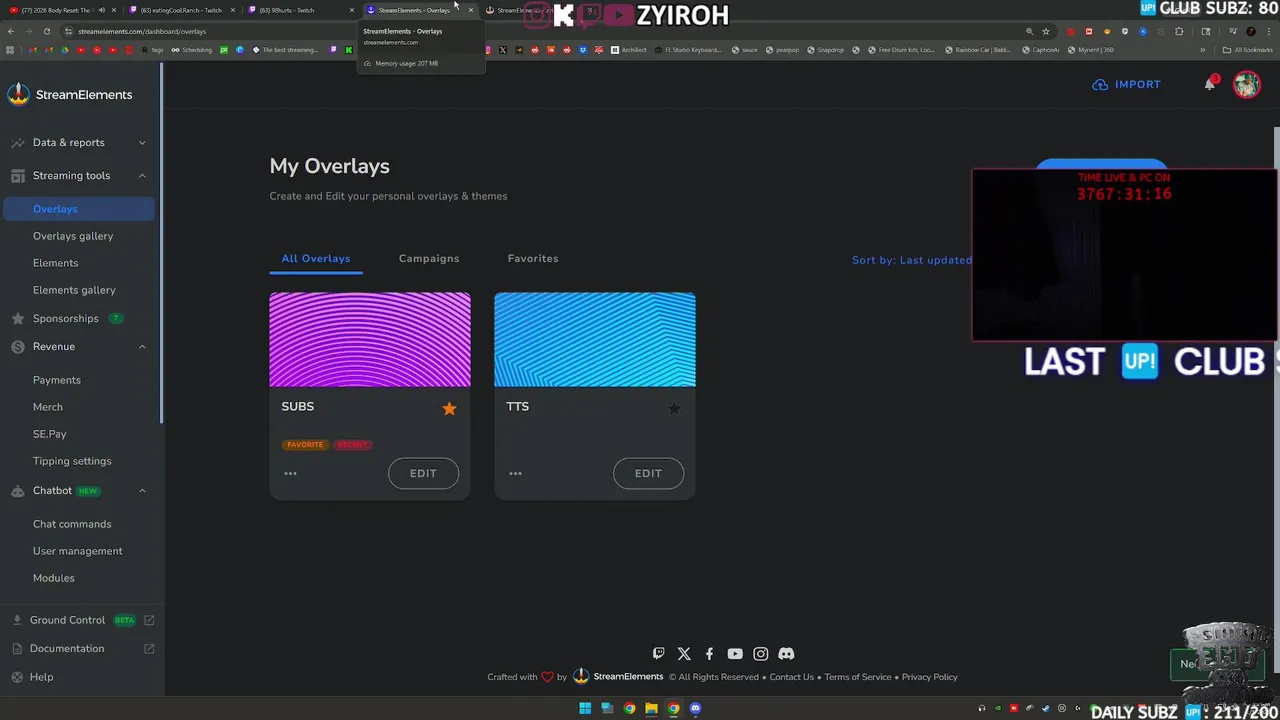1280x720 pixels.
Task: Switch to the Favorites tab
Action: [x=533, y=259]
